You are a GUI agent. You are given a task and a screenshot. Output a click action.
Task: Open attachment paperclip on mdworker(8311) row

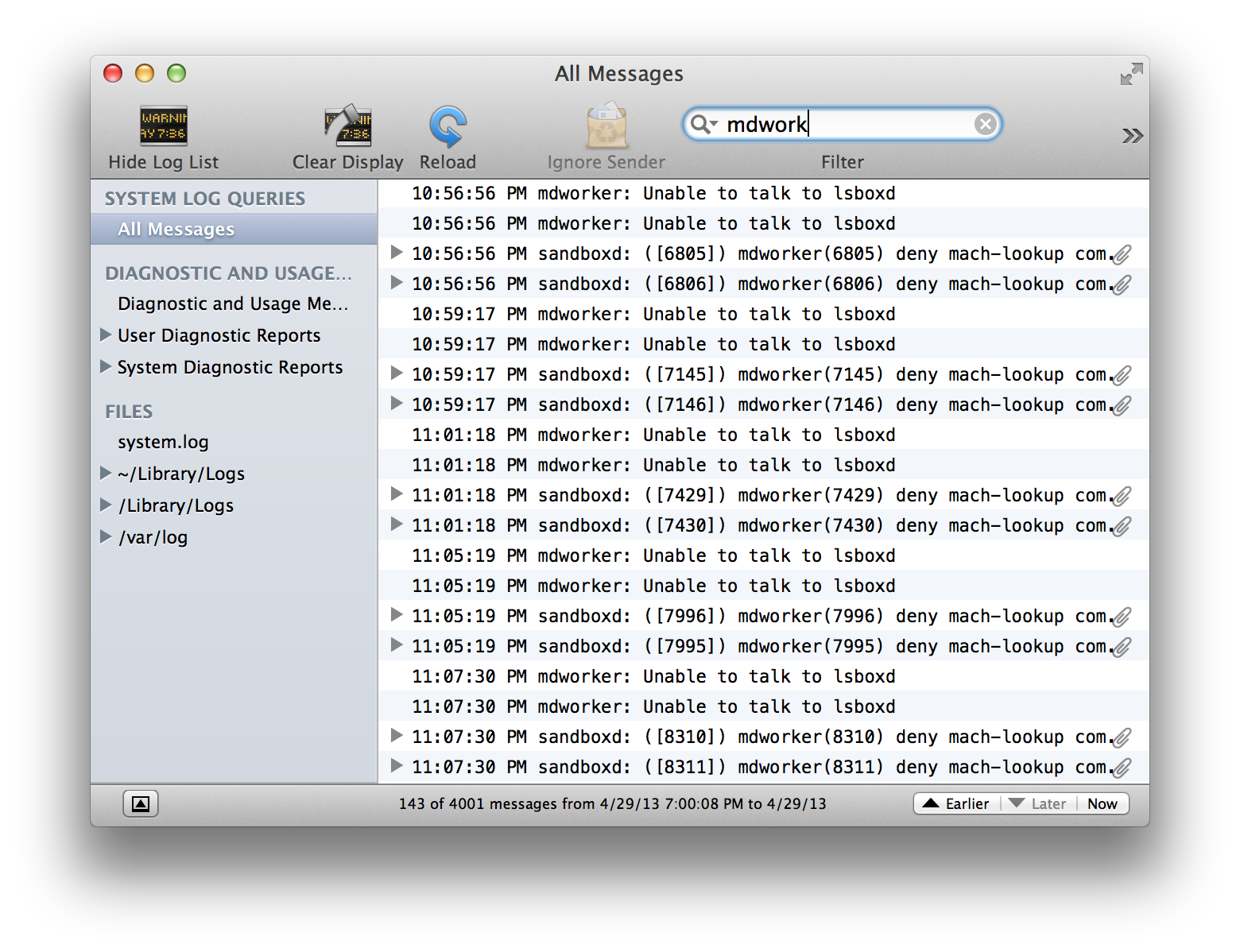tap(1122, 768)
